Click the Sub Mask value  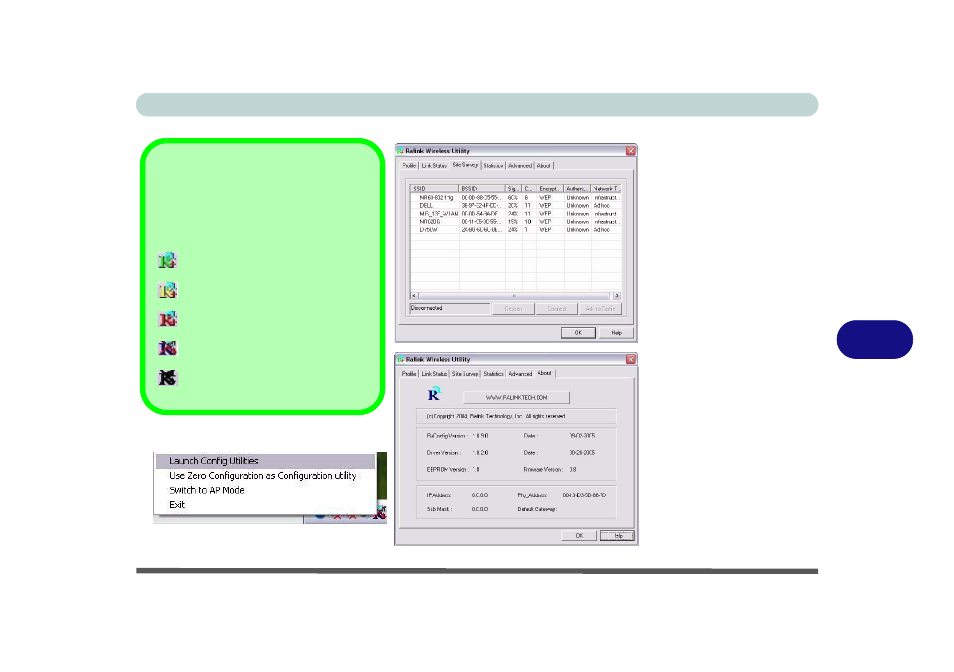[479, 509]
